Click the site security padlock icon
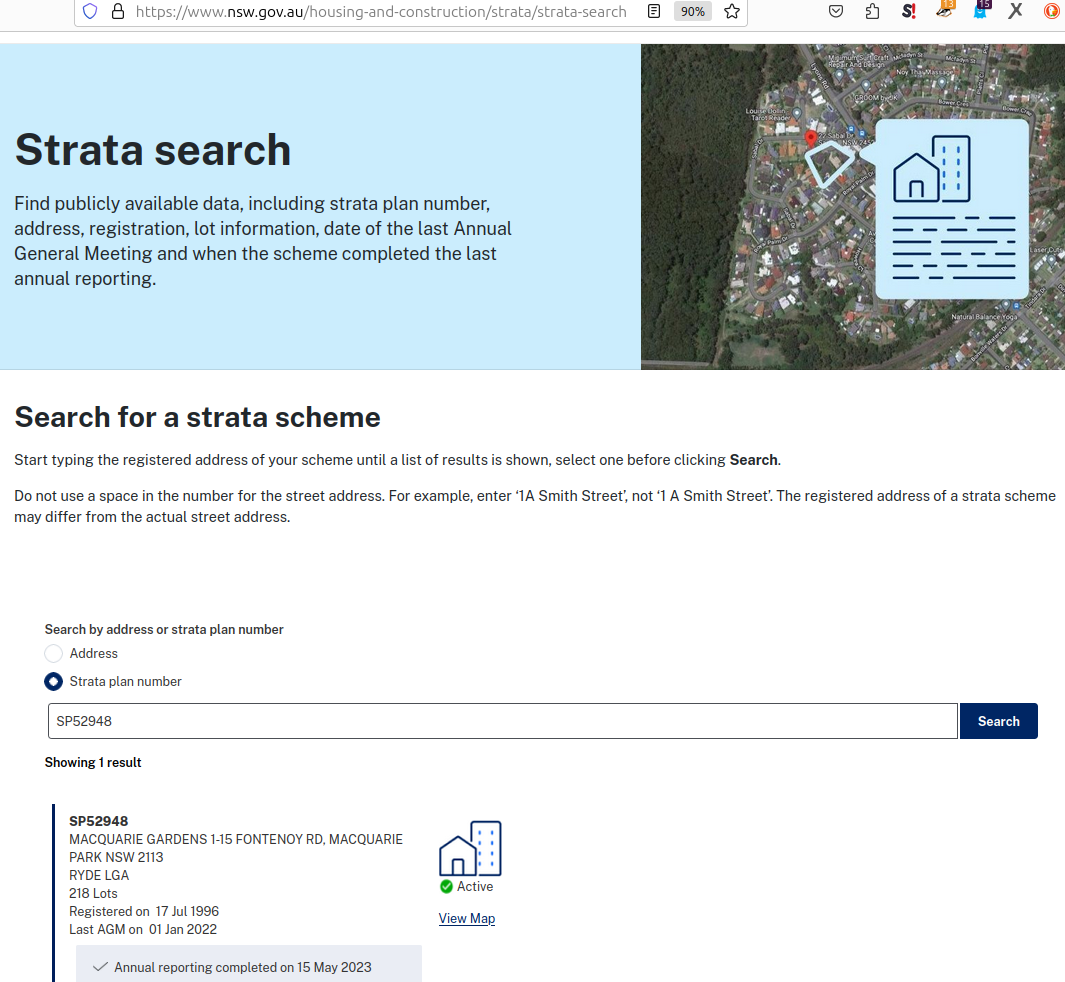Screen dimensions: 1065x982 tap(118, 12)
